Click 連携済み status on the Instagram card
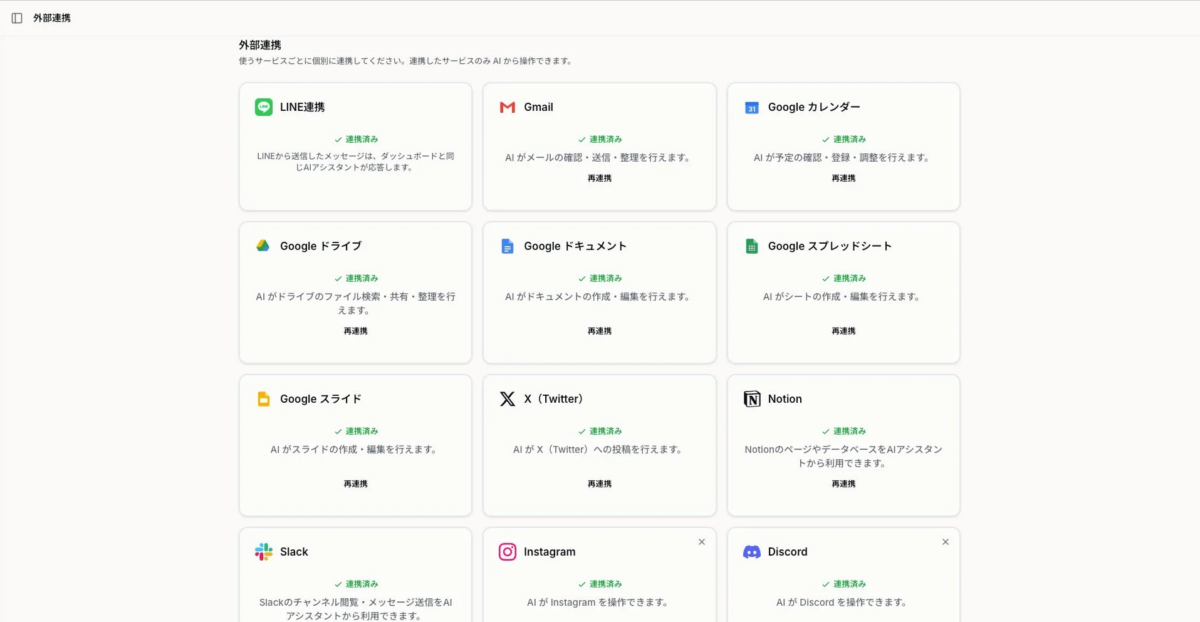Viewport: 1200px width, 622px height. point(600,584)
